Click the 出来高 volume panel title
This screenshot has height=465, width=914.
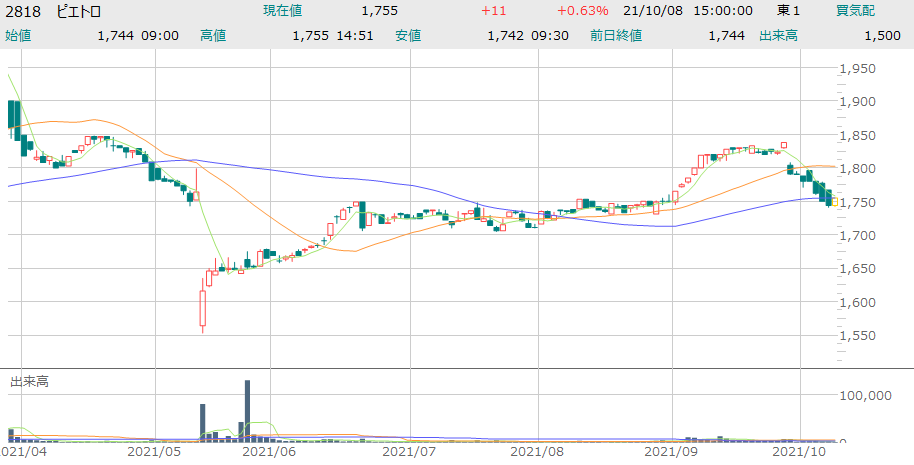pos(30,382)
